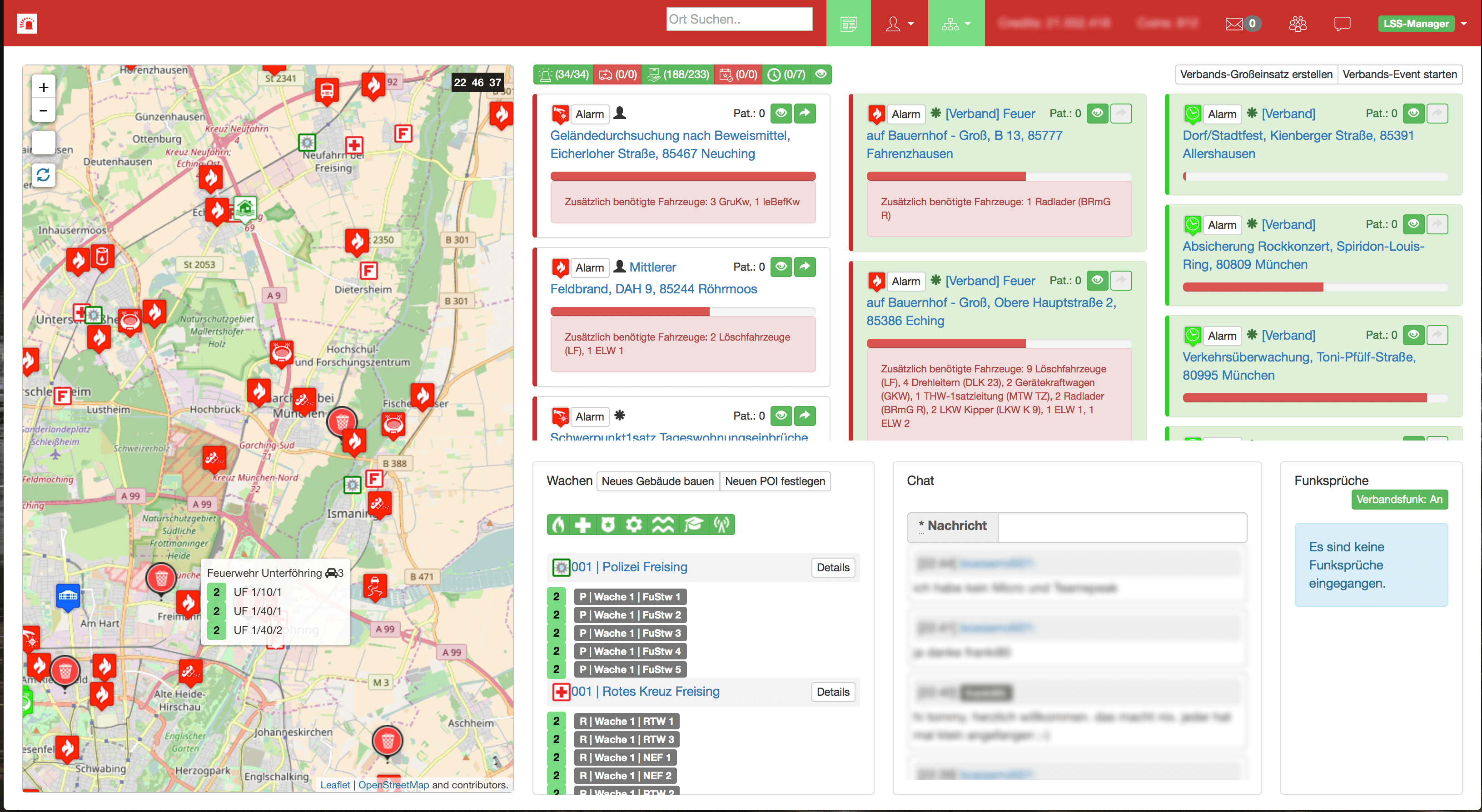Open the chat speech bubble icon

[x=1342, y=24]
